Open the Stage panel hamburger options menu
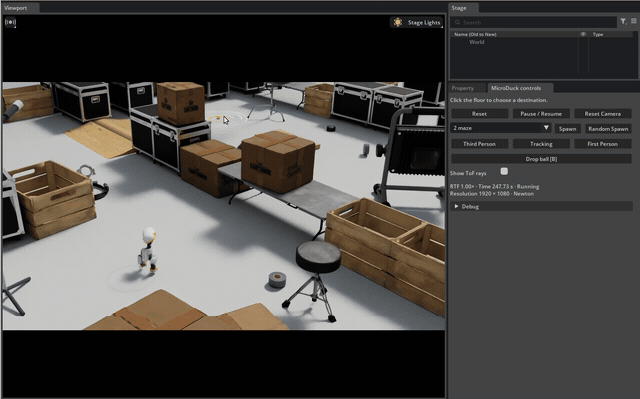Screen dimensions: 640x399 633,21
